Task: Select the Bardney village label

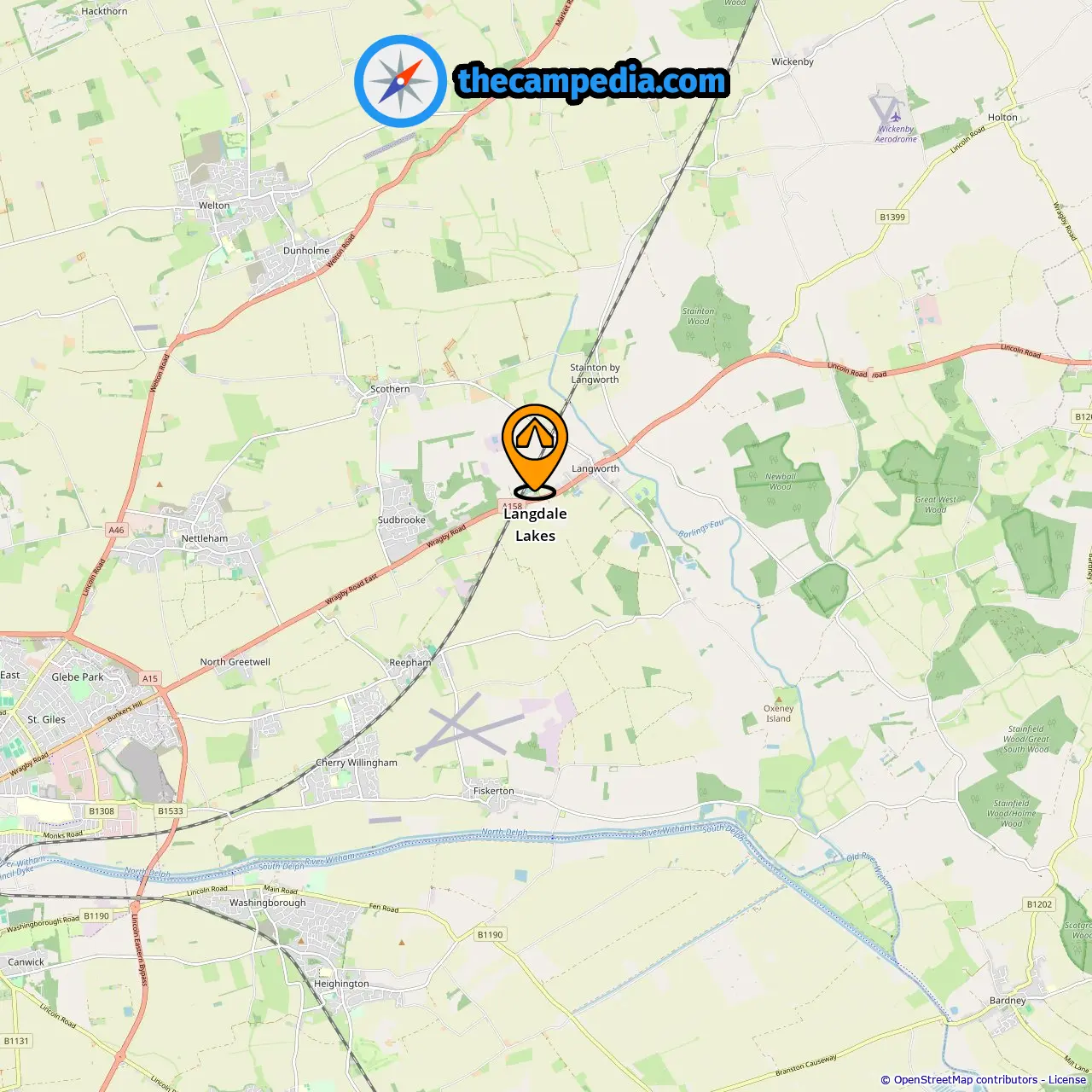Action: [x=1008, y=1001]
